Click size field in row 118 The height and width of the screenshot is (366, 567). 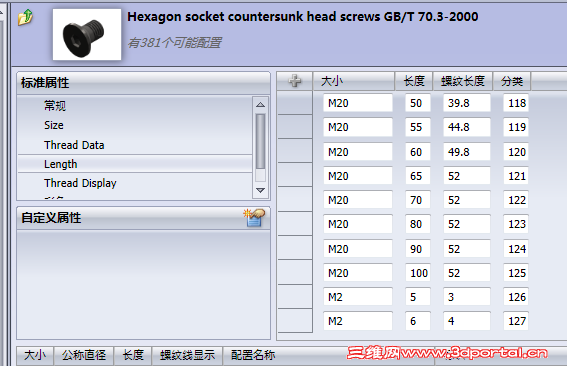[x=358, y=103]
